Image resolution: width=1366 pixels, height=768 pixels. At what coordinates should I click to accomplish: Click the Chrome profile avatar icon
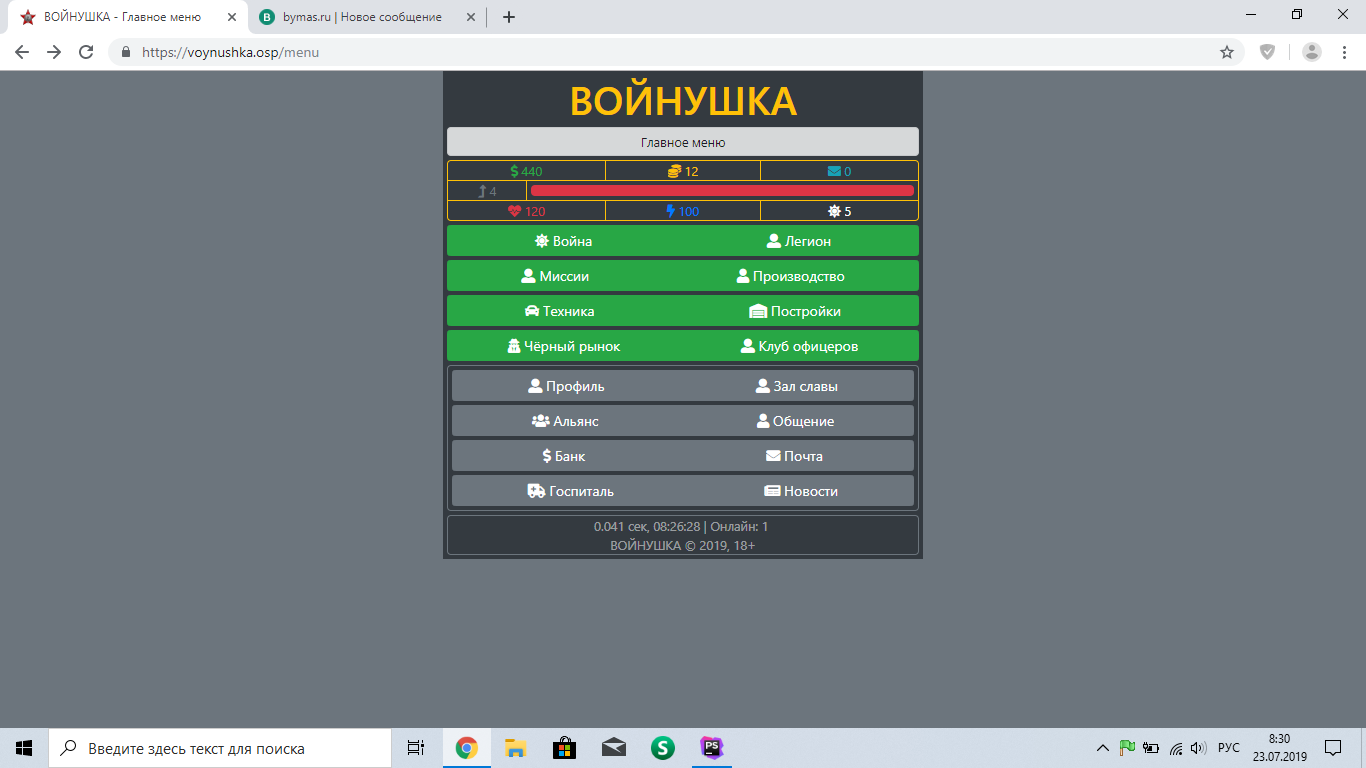(x=1312, y=52)
